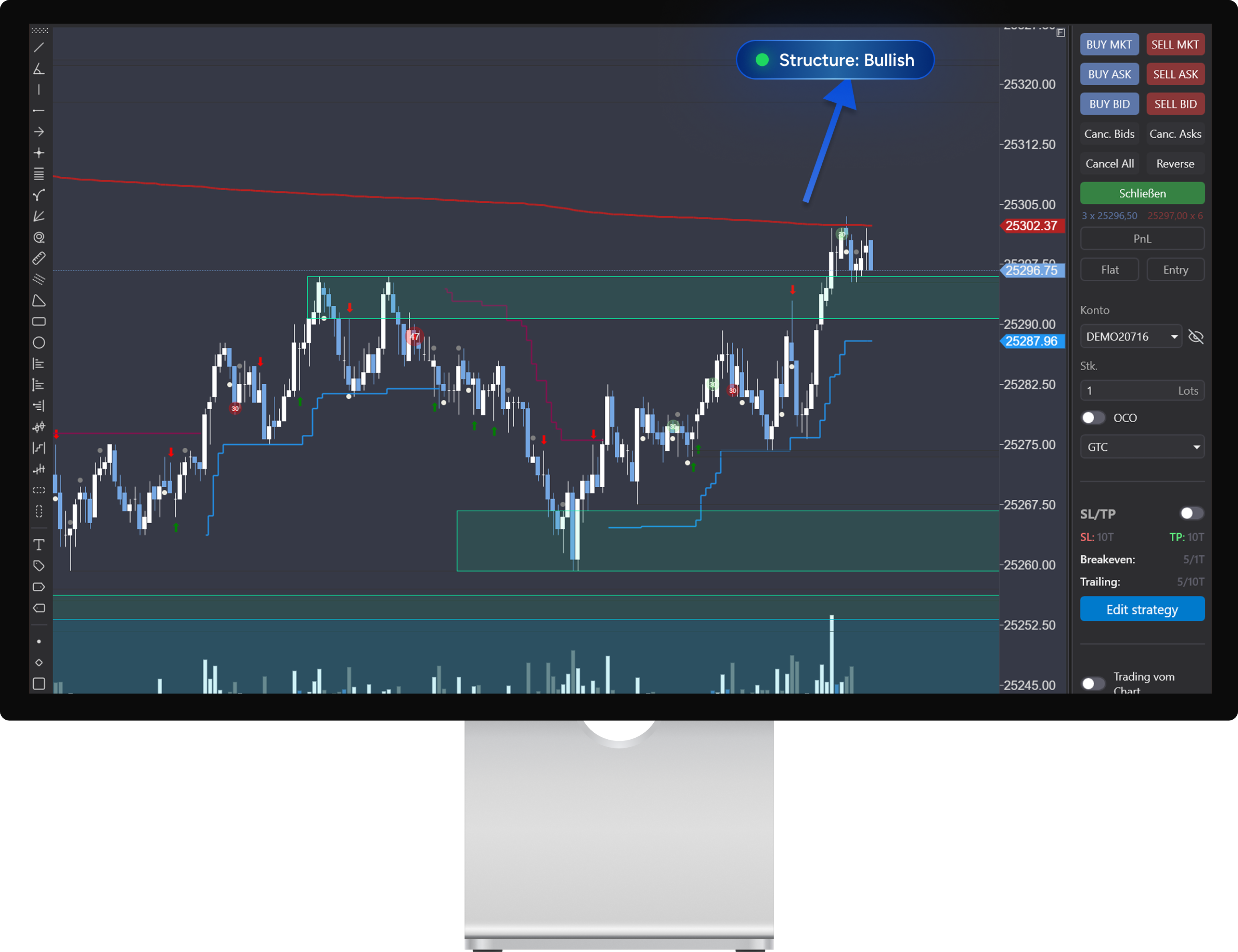Screen dimensions: 1238x952
Task: Click the BUY MKT button
Action: (1109, 45)
